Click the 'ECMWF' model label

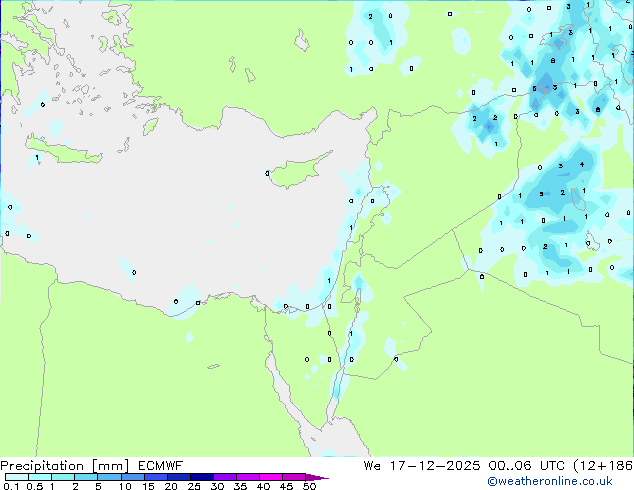tap(161, 466)
